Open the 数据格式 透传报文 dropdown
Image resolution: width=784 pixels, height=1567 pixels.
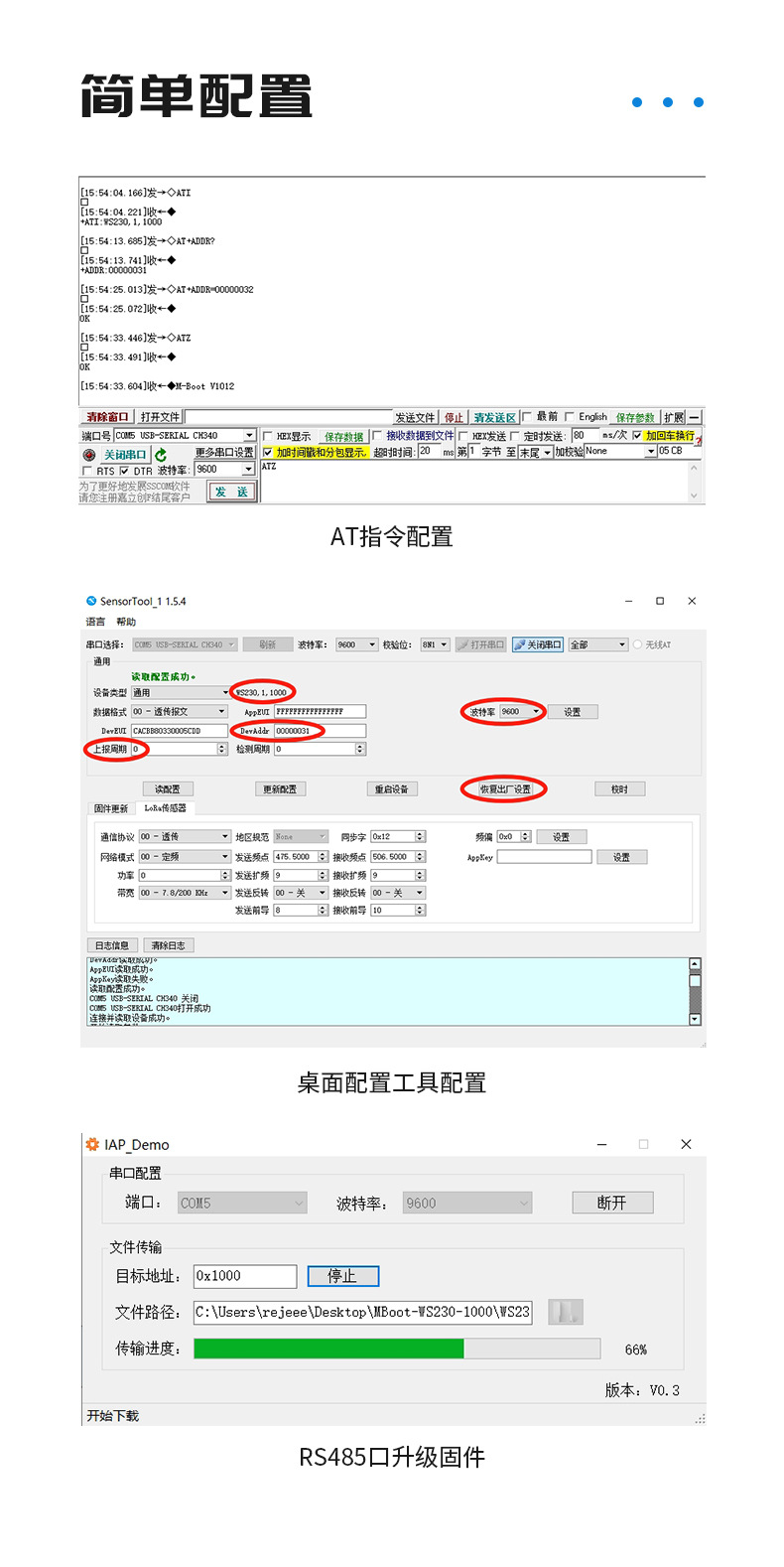coord(181,711)
